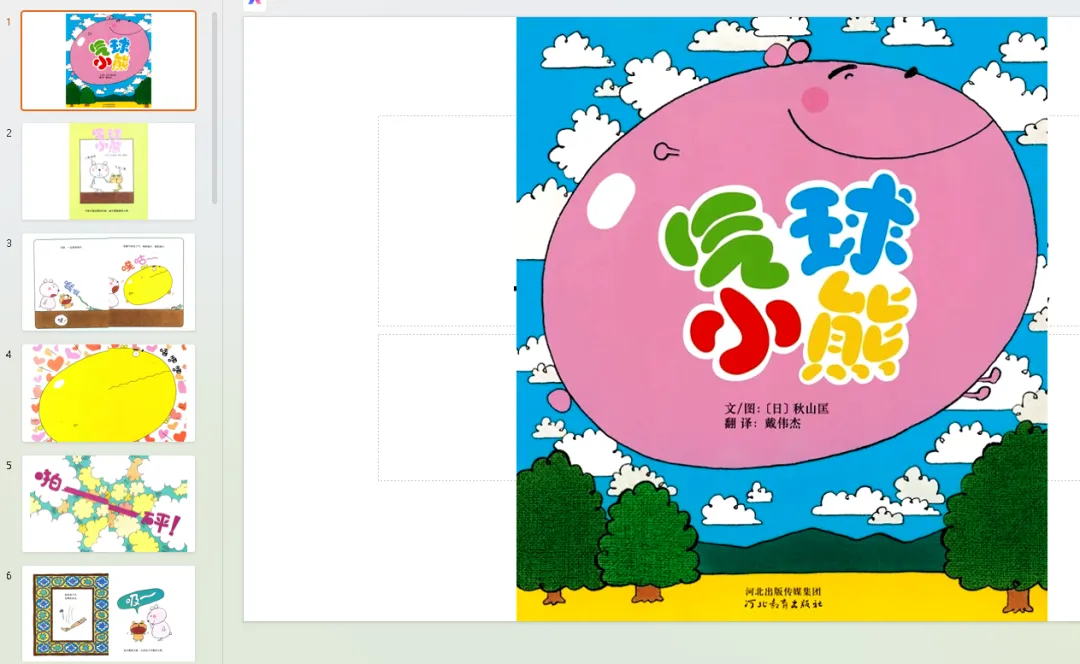
Task: Go to slide 4 with the big yellow oval
Action: (x=109, y=393)
